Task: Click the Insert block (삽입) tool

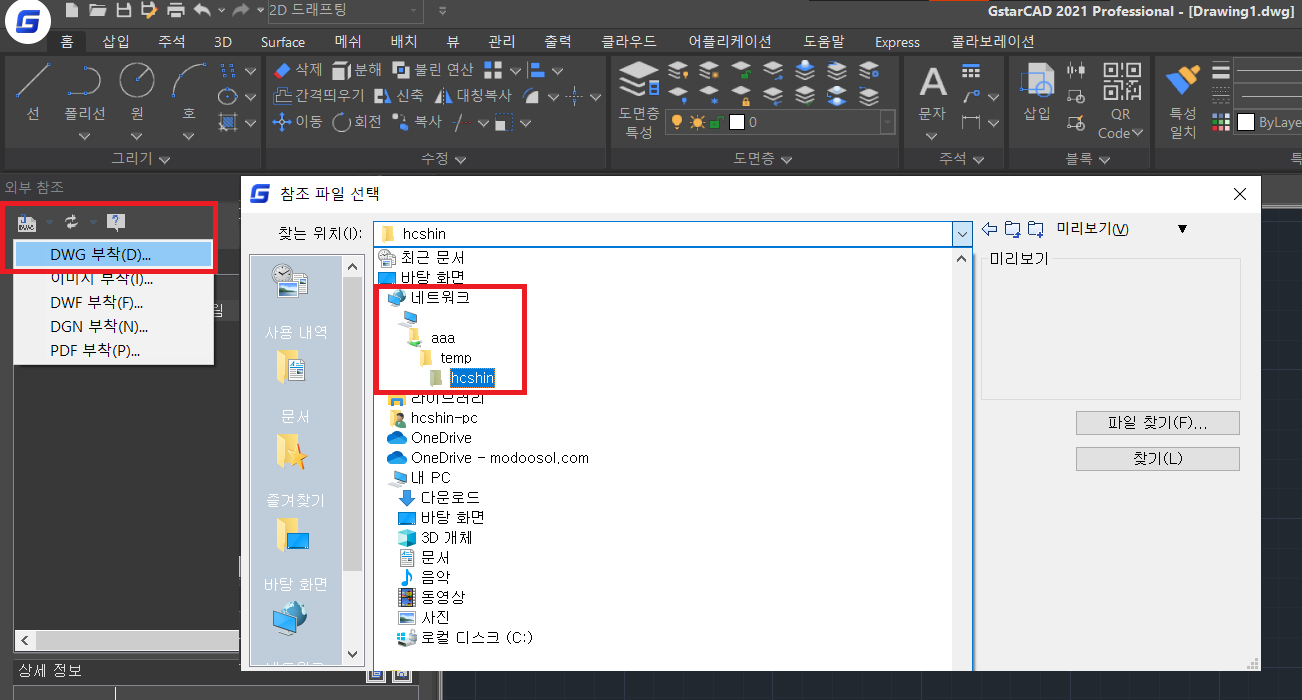Action: 1037,92
